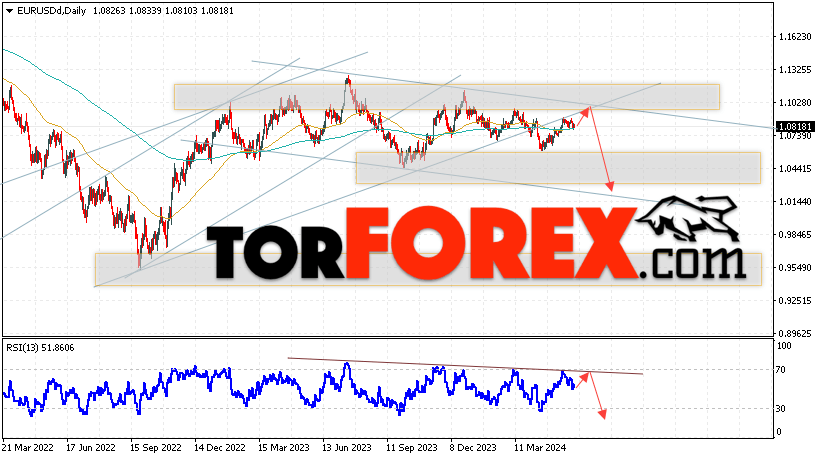Click the RSI 70 level label
Viewport: 819px width, 459px height.
(x=780, y=370)
